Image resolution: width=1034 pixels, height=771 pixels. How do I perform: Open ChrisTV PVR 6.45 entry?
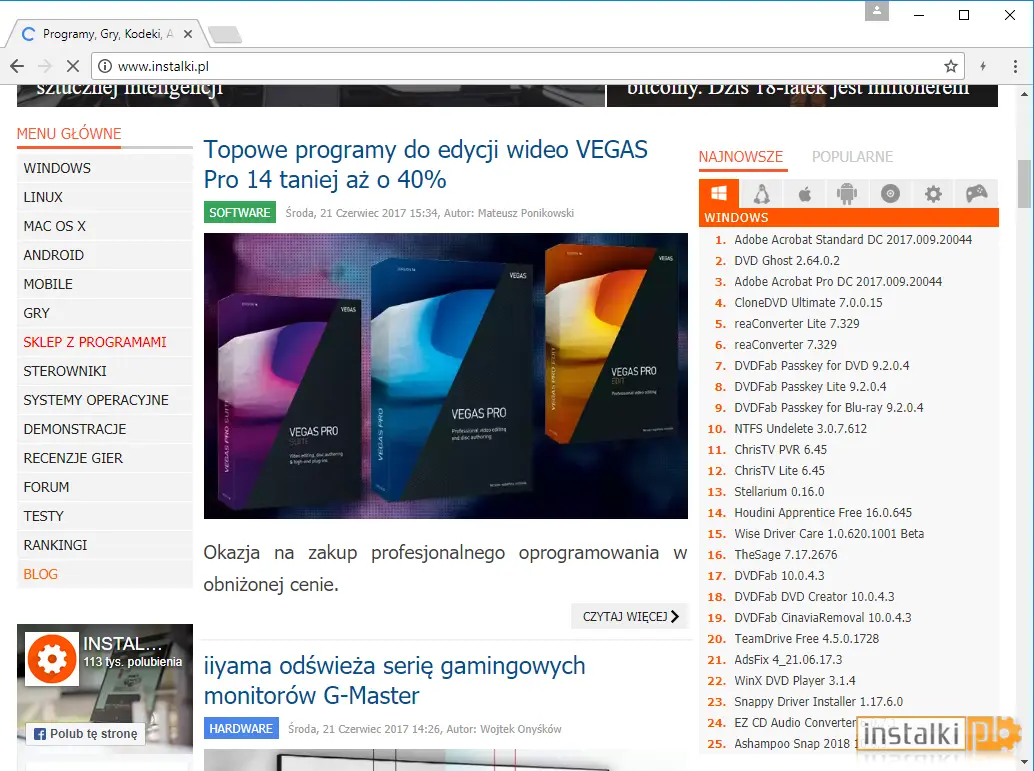tap(780, 450)
